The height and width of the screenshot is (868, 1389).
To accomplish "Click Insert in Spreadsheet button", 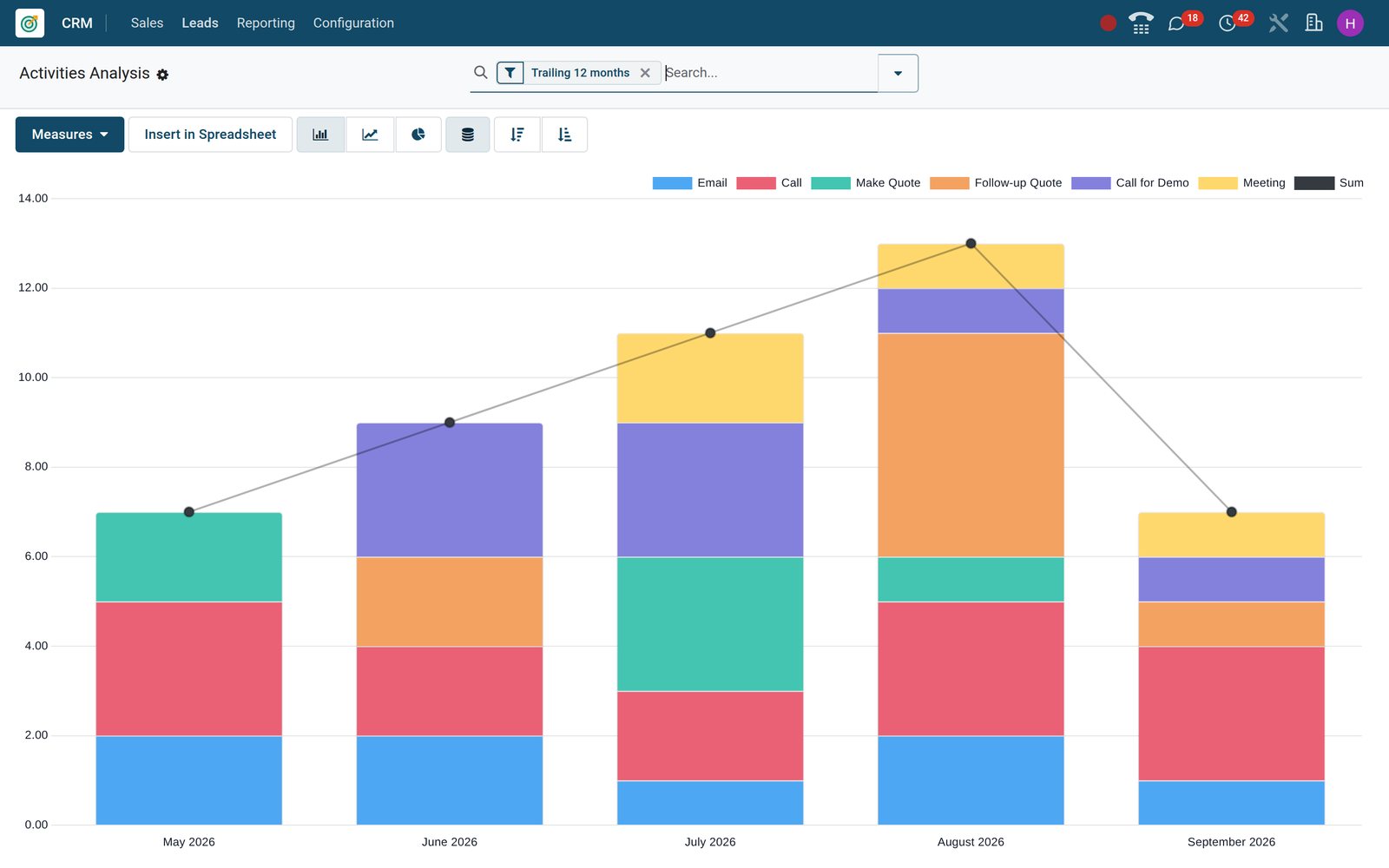I will pos(210,135).
